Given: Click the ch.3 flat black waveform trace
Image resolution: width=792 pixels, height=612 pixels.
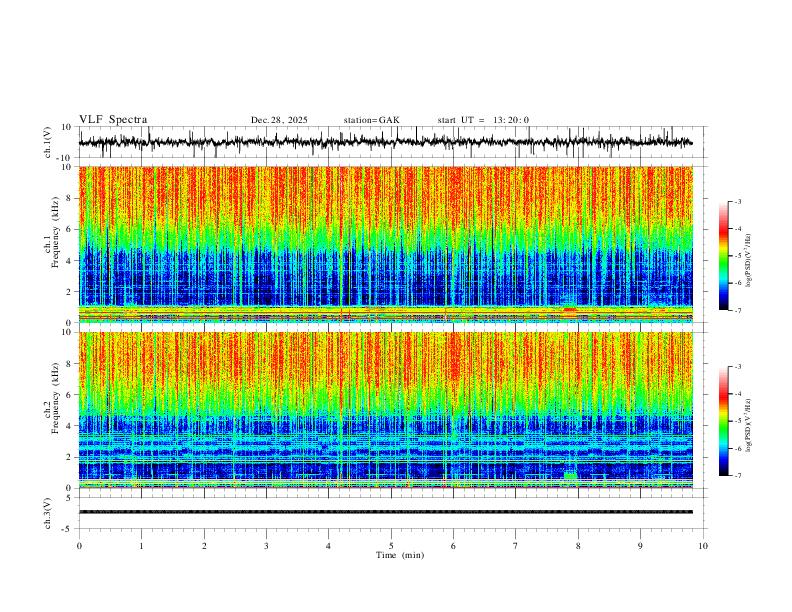Looking at the screenshot, I should [385, 512].
